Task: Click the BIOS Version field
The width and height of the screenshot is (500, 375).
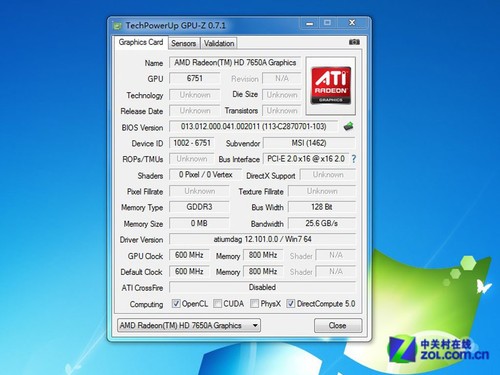Action: click(x=254, y=127)
